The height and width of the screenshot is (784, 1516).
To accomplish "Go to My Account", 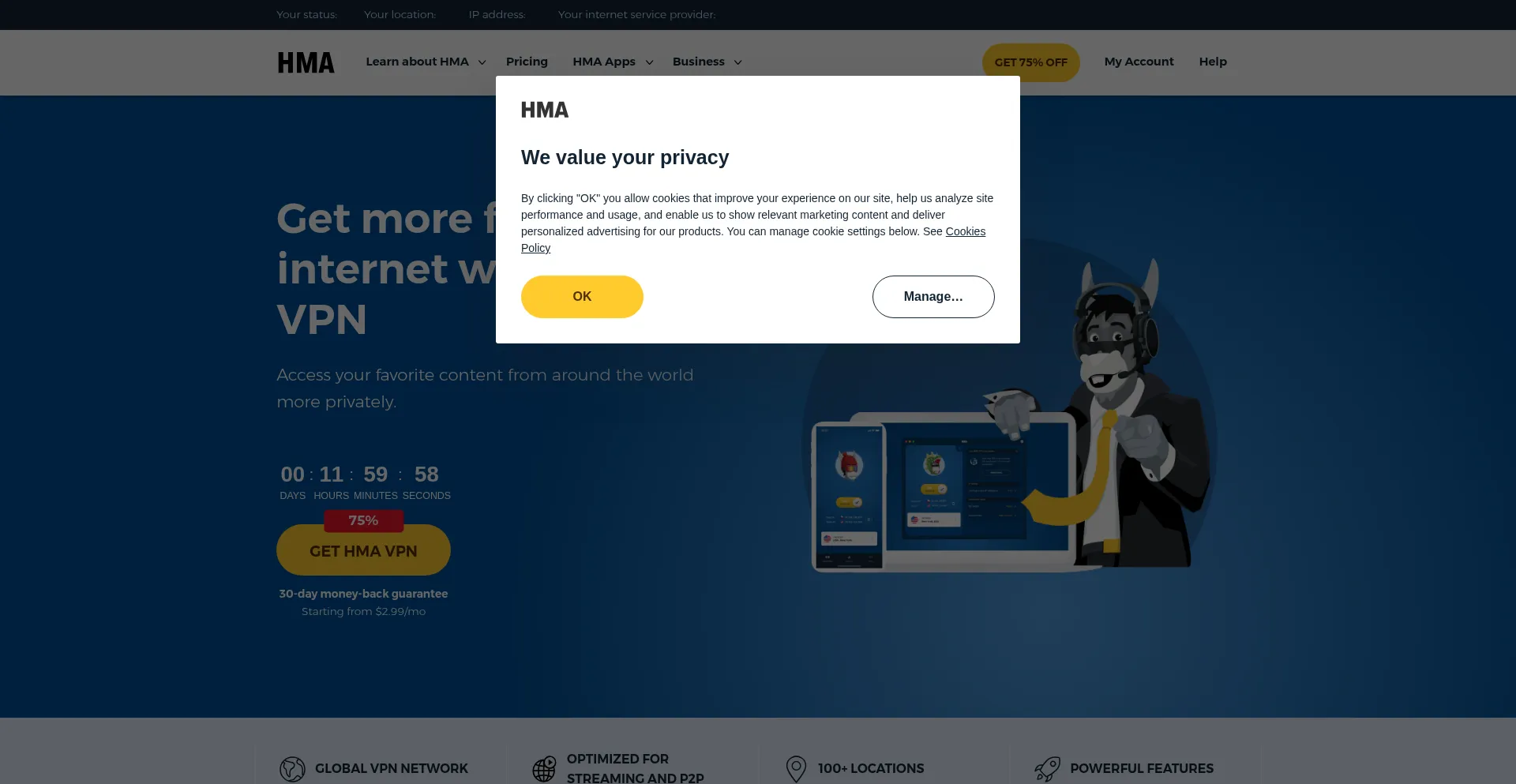I will (1139, 62).
